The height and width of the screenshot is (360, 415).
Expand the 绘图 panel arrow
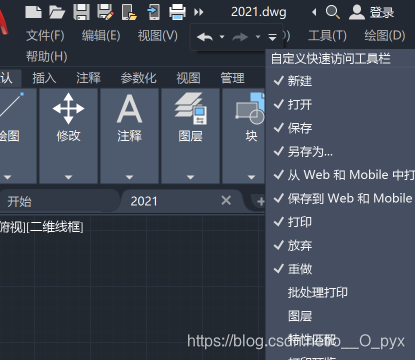pos(7,177)
